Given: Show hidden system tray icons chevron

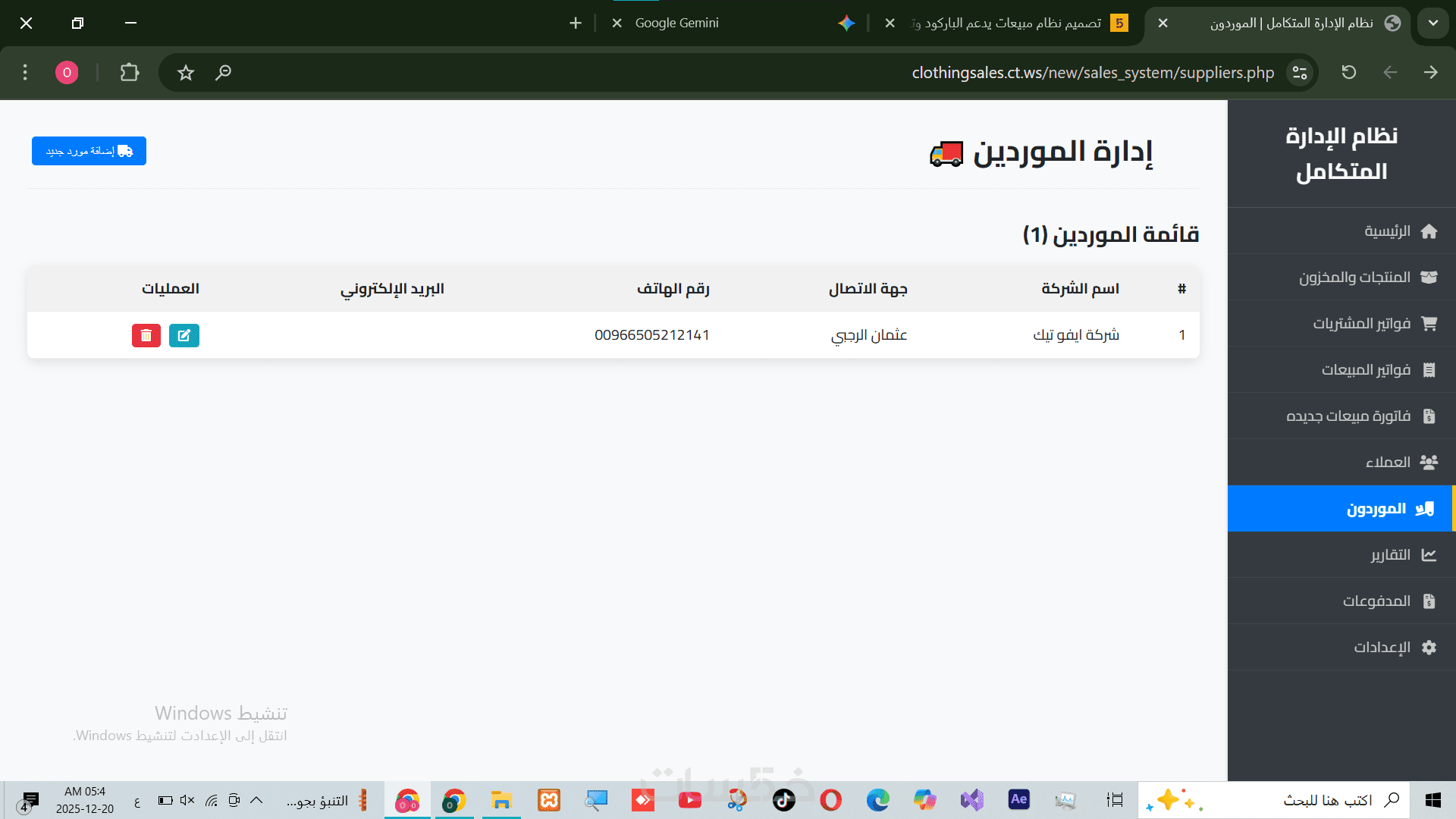Looking at the screenshot, I should (x=256, y=800).
